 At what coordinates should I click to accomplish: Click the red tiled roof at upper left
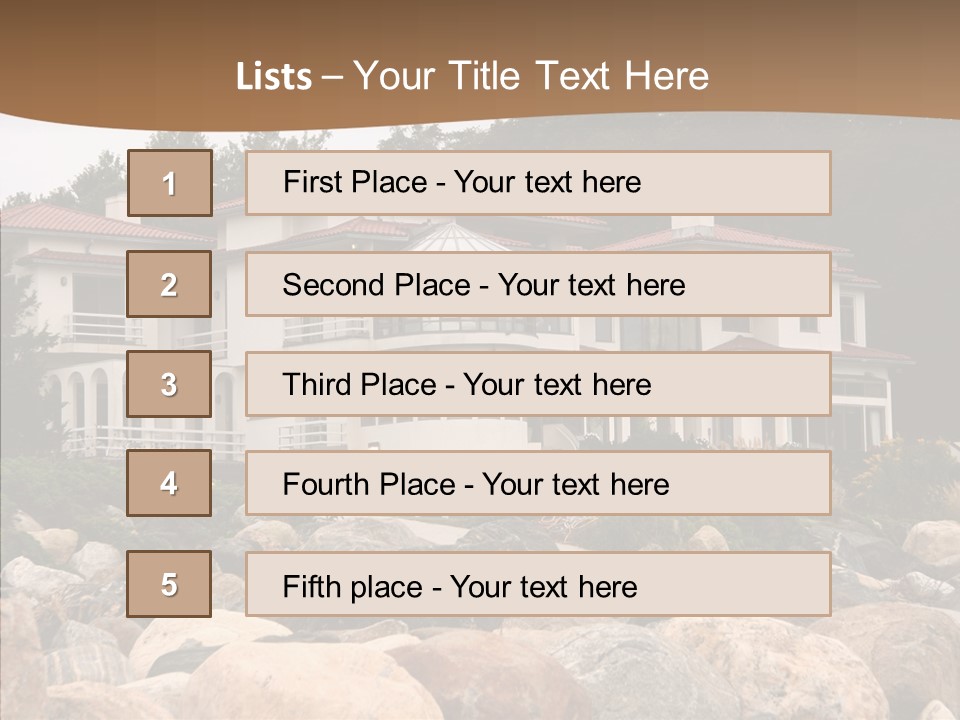pyautogui.click(x=60, y=220)
